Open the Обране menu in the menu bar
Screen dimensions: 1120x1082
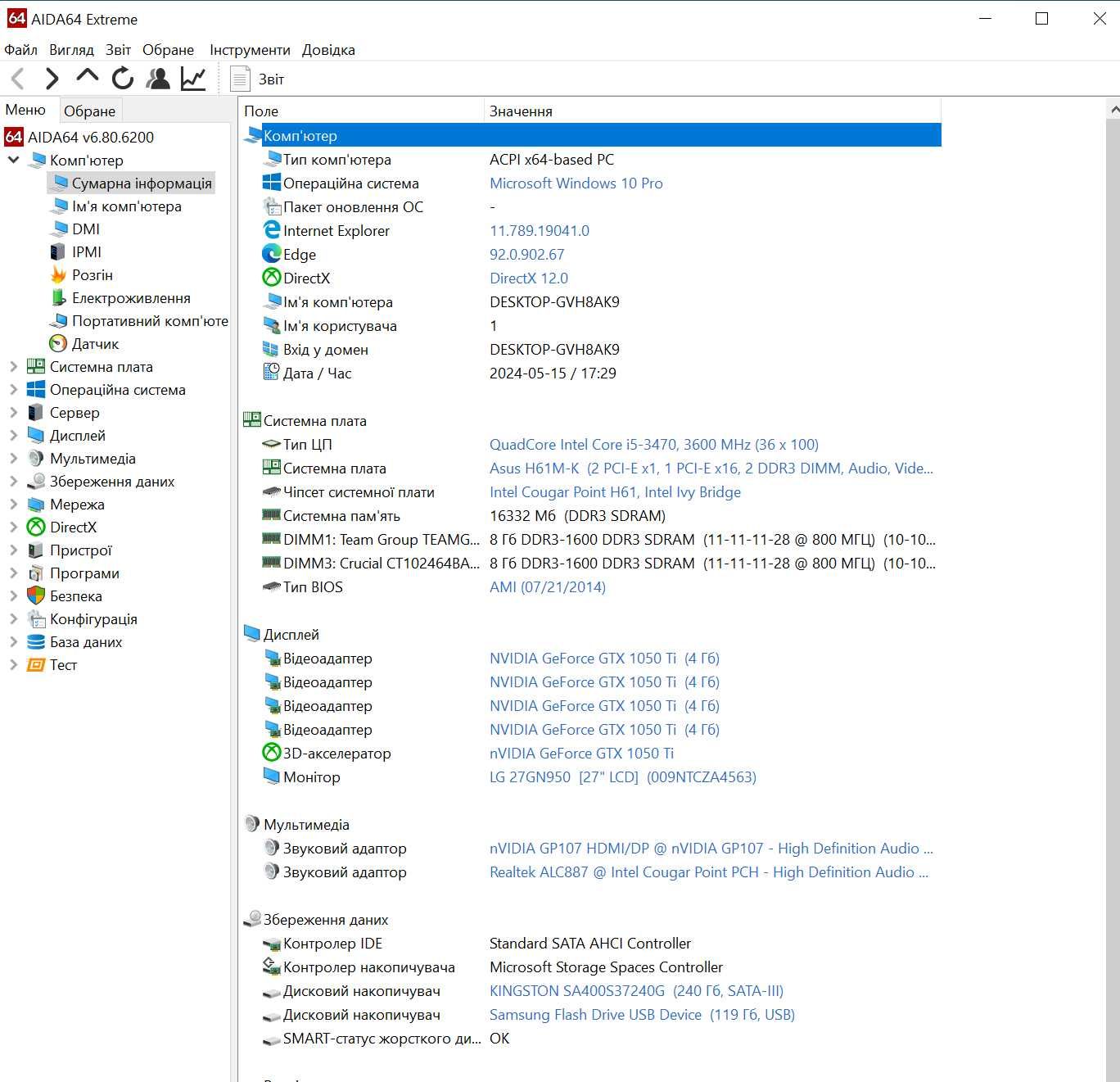click(x=168, y=50)
